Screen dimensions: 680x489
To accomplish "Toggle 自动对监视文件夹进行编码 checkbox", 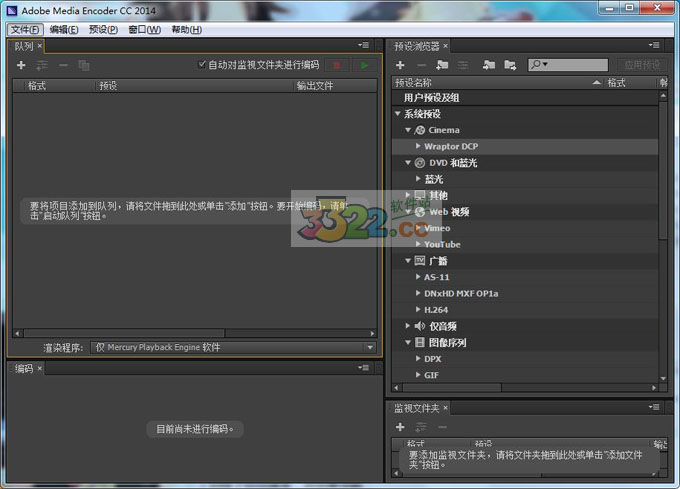I will (x=202, y=65).
